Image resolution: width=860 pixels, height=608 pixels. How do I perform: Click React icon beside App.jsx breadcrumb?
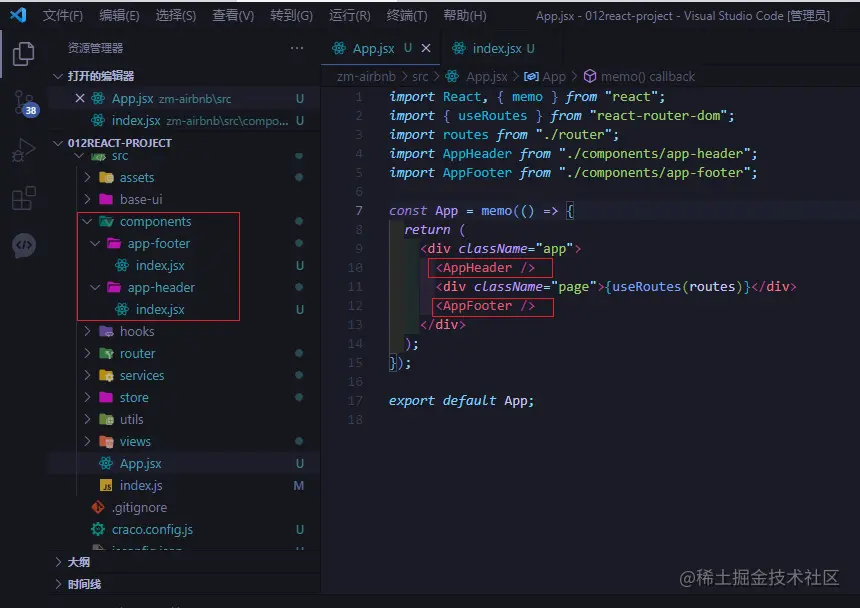pyautogui.click(x=452, y=76)
